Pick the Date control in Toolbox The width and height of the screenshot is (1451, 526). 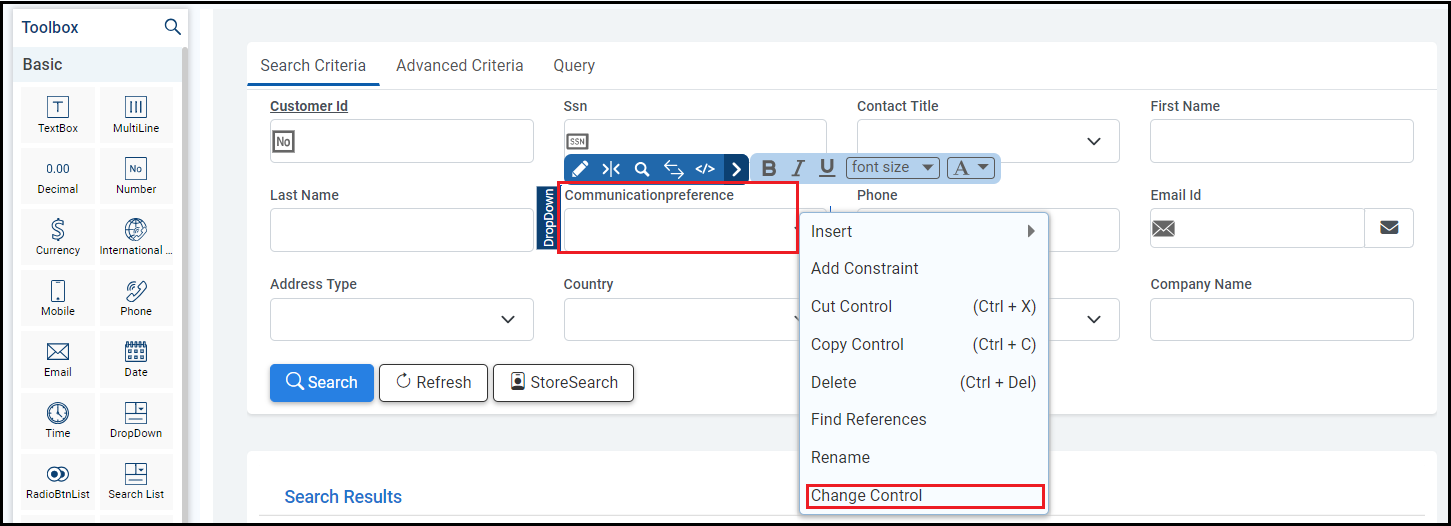tap(136, 359)
